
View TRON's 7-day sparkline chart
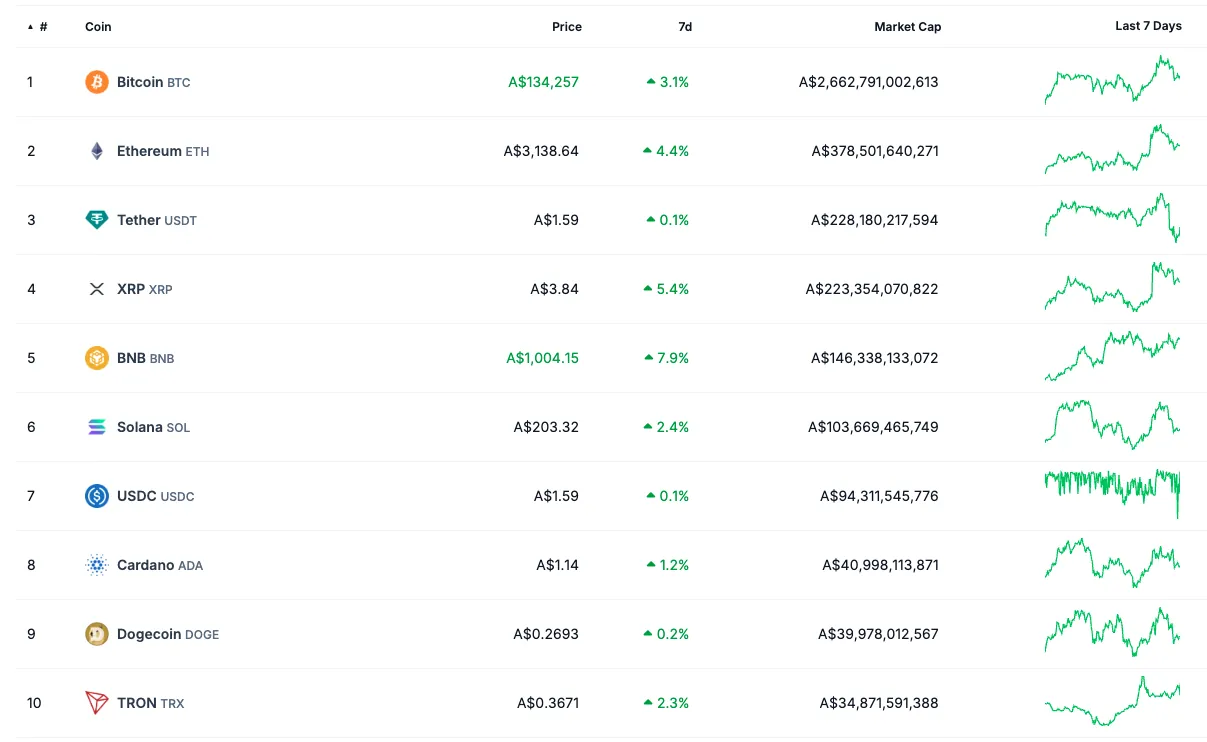tap(1112, 701)
